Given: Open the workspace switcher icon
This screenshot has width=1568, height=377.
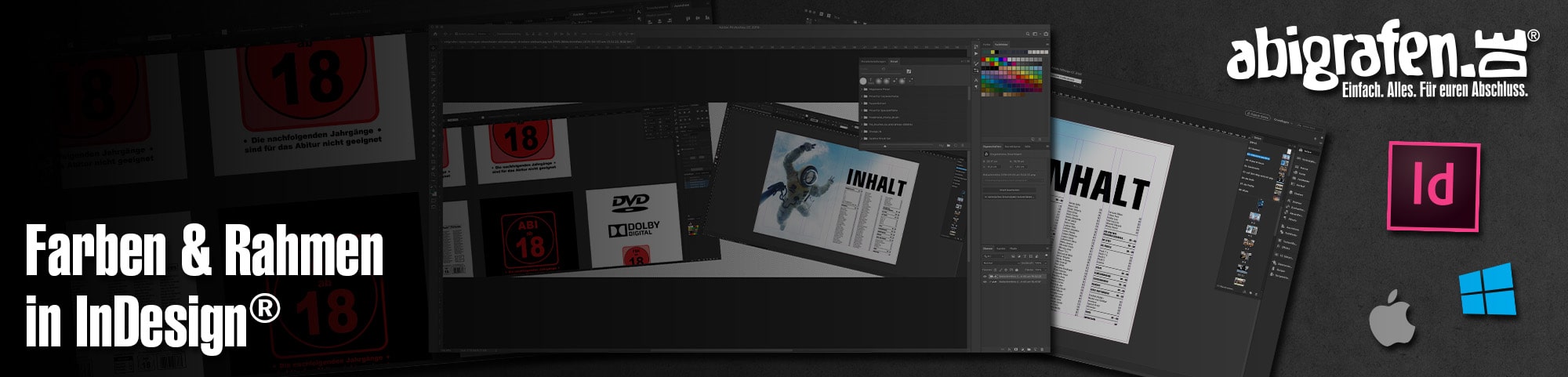Looking at the screenshot, I should coord(1035,34).
